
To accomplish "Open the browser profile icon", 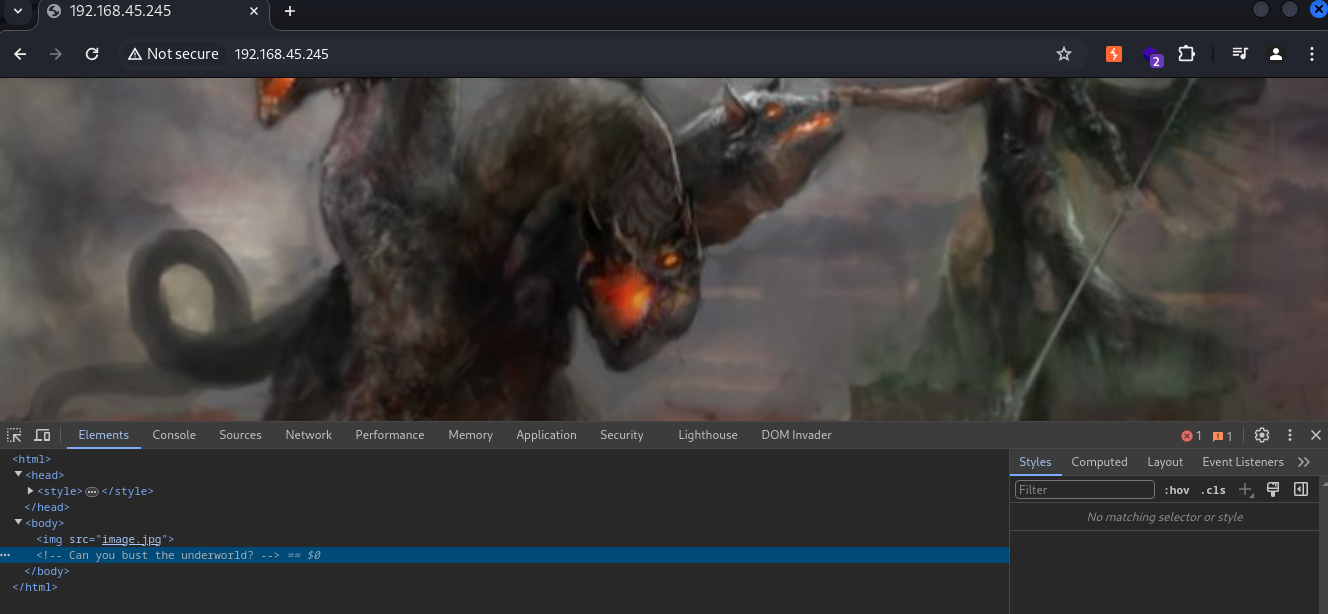I will (x=1276, y=54).
